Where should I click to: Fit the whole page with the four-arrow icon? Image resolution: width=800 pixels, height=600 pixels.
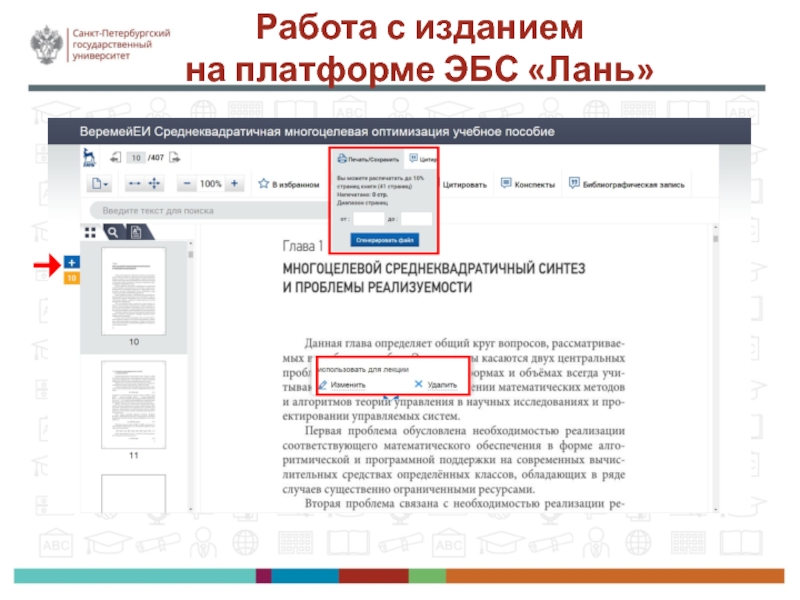coord(154,184)
